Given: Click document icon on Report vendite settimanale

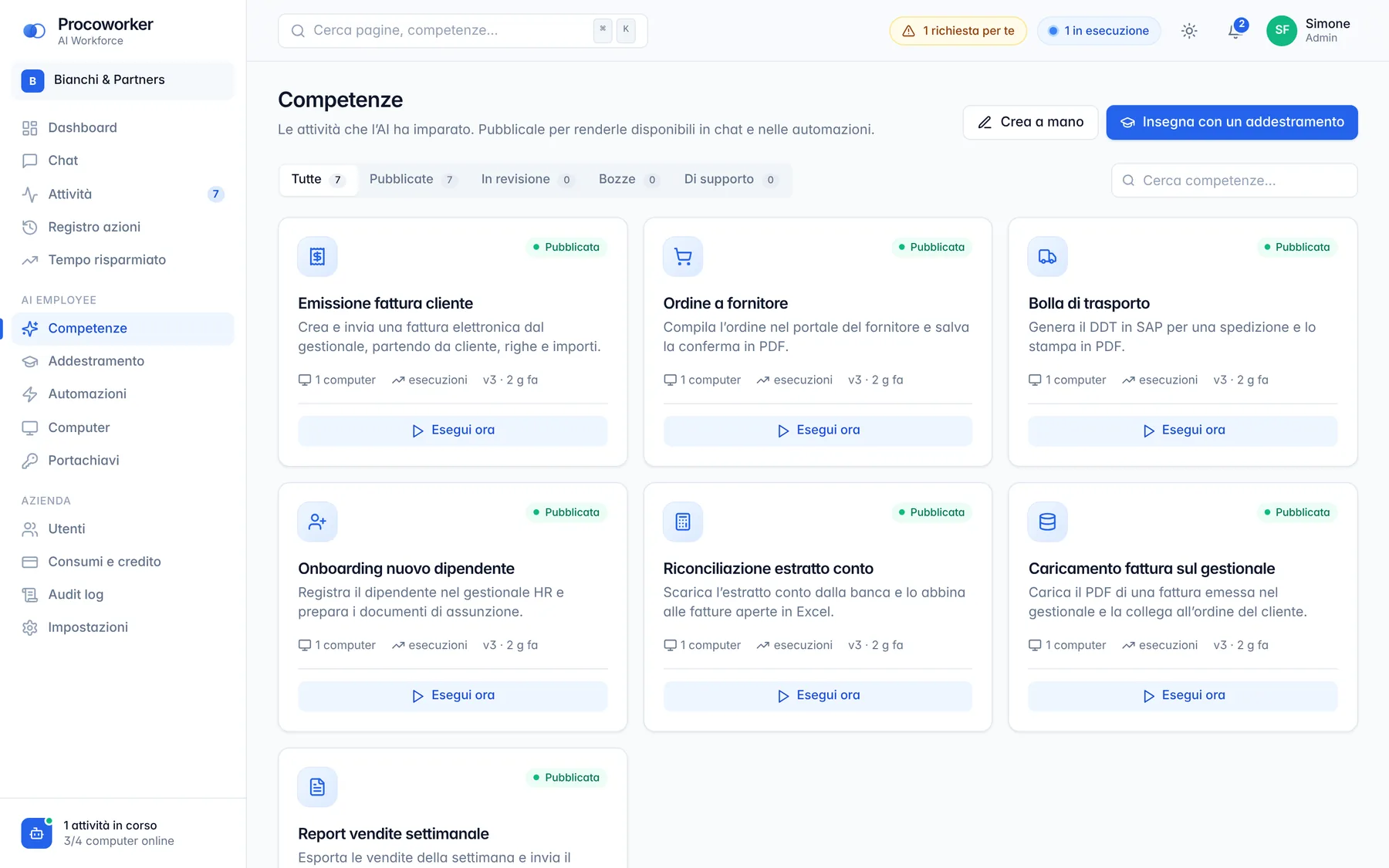Looking at the screenshot, I should (317, 787).
